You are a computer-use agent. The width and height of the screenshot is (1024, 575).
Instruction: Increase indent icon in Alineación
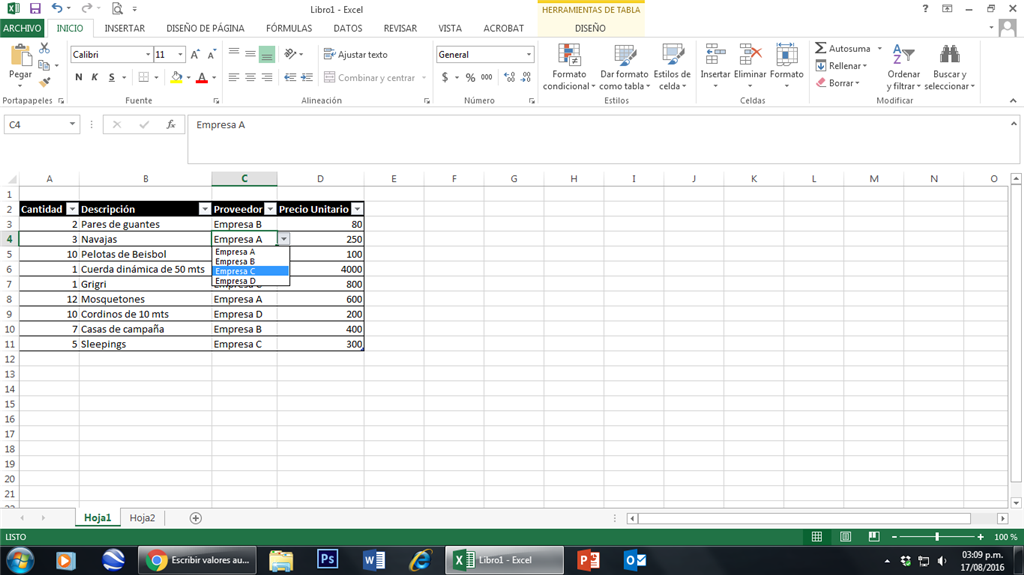[307, 77]
